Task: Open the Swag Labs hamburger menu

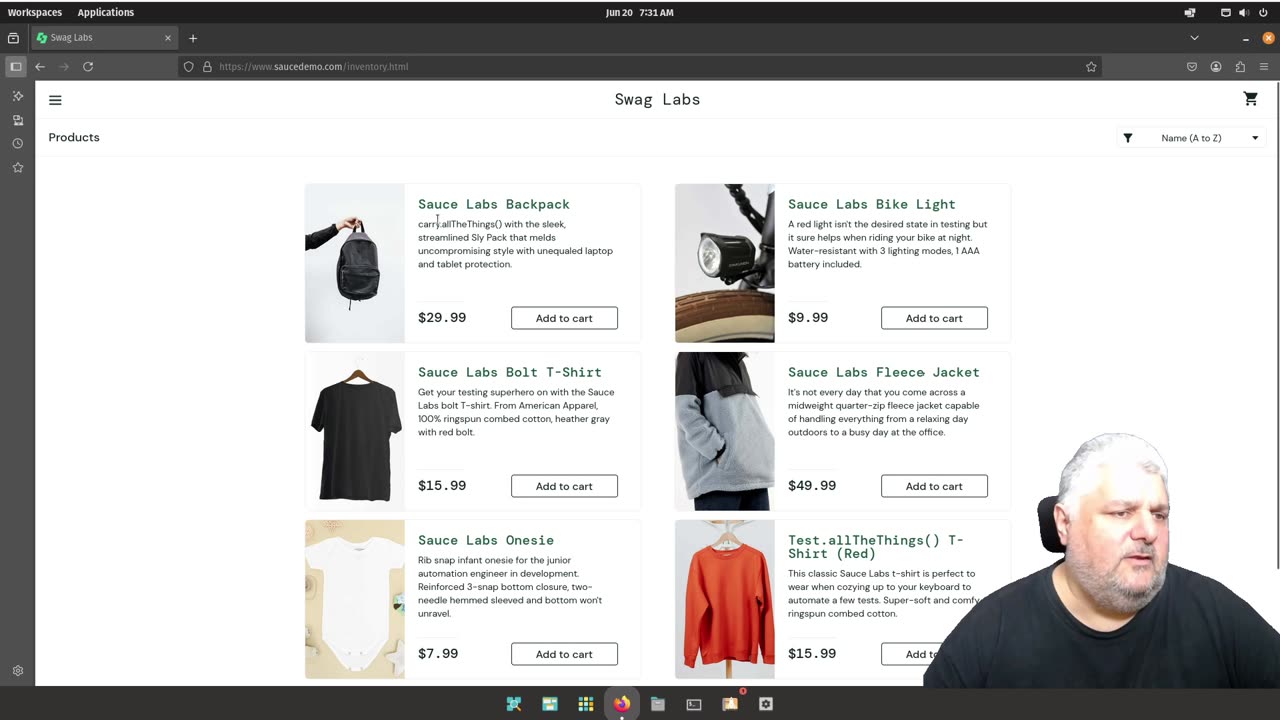Action: pyautogui.click(x=55, y=100)
